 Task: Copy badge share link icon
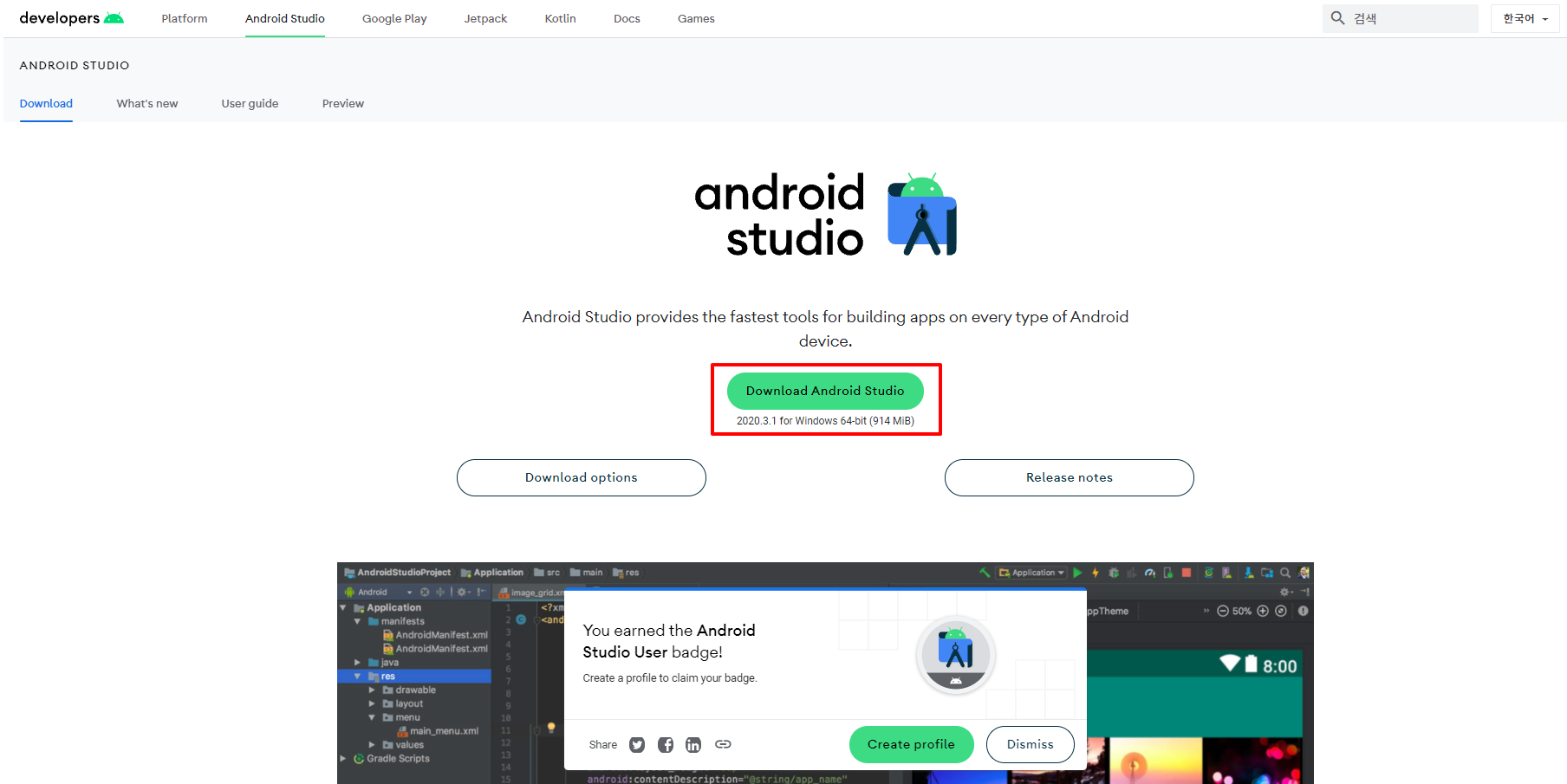pyautogui.click(x=723, y=744)
